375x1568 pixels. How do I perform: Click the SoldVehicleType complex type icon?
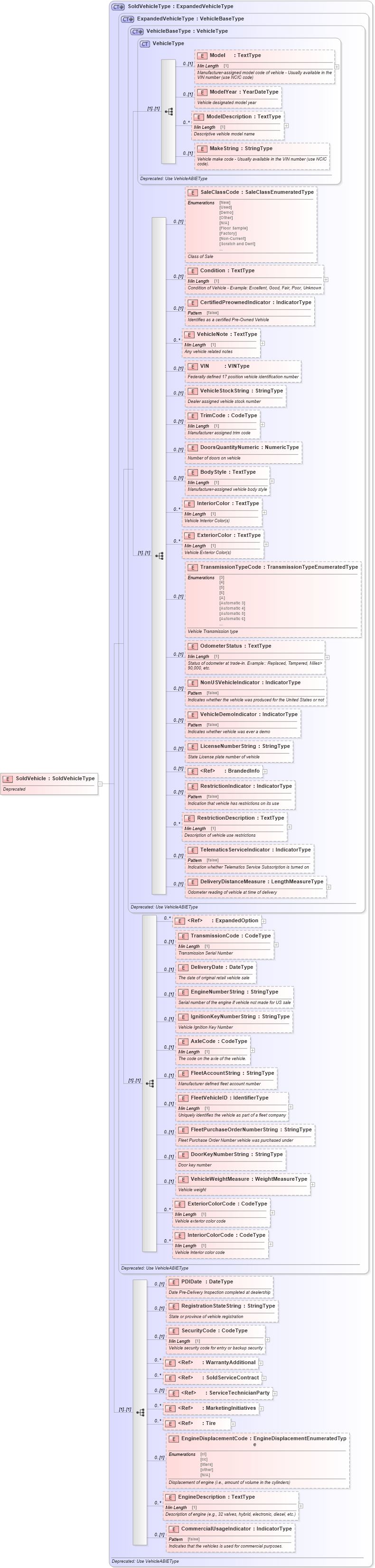pyautogui.click(x=119, y=7)
